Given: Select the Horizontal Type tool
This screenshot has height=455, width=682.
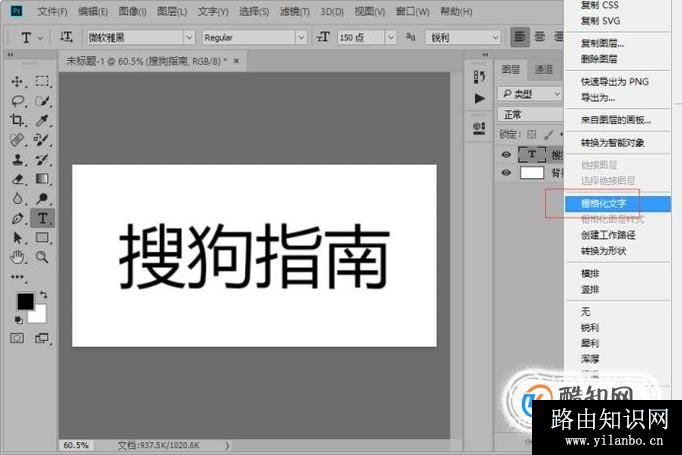Looking at the screenshot, I should click(x=42, y=218).
